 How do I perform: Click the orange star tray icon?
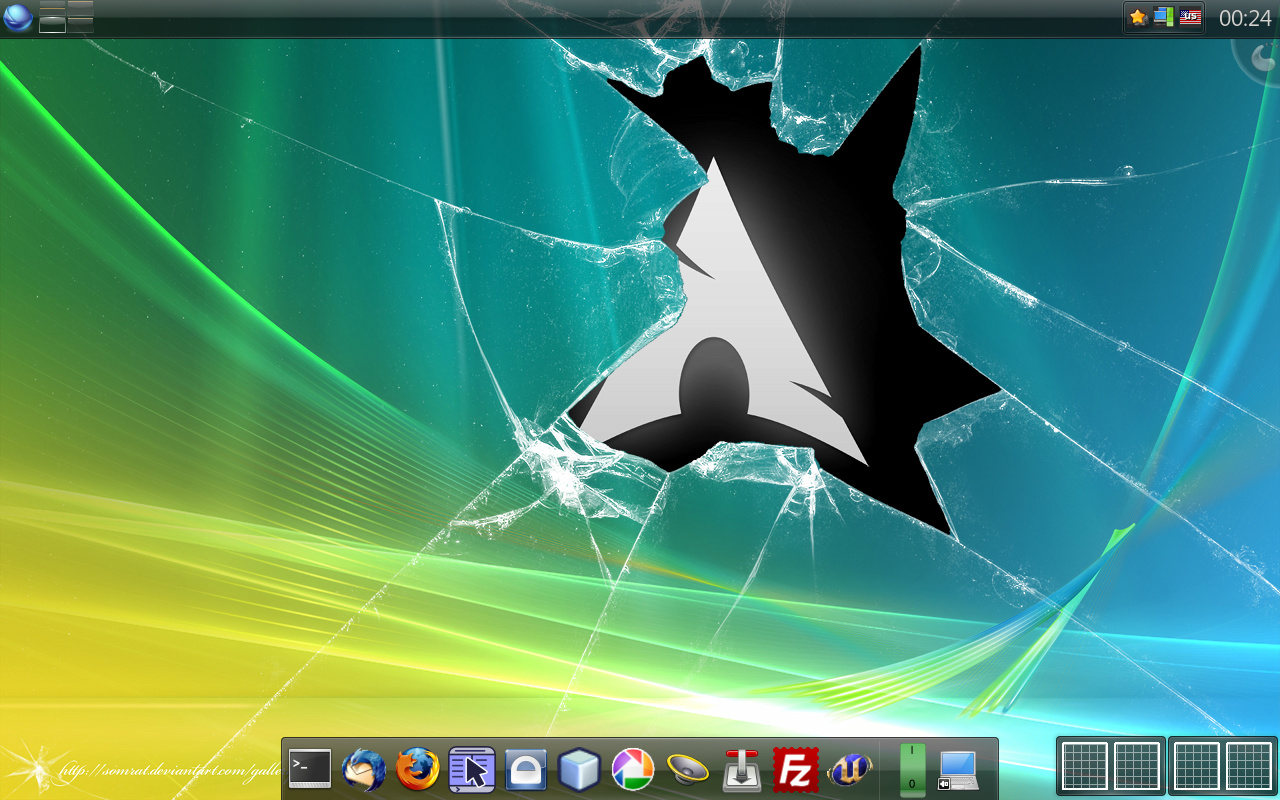(1138, 17)
